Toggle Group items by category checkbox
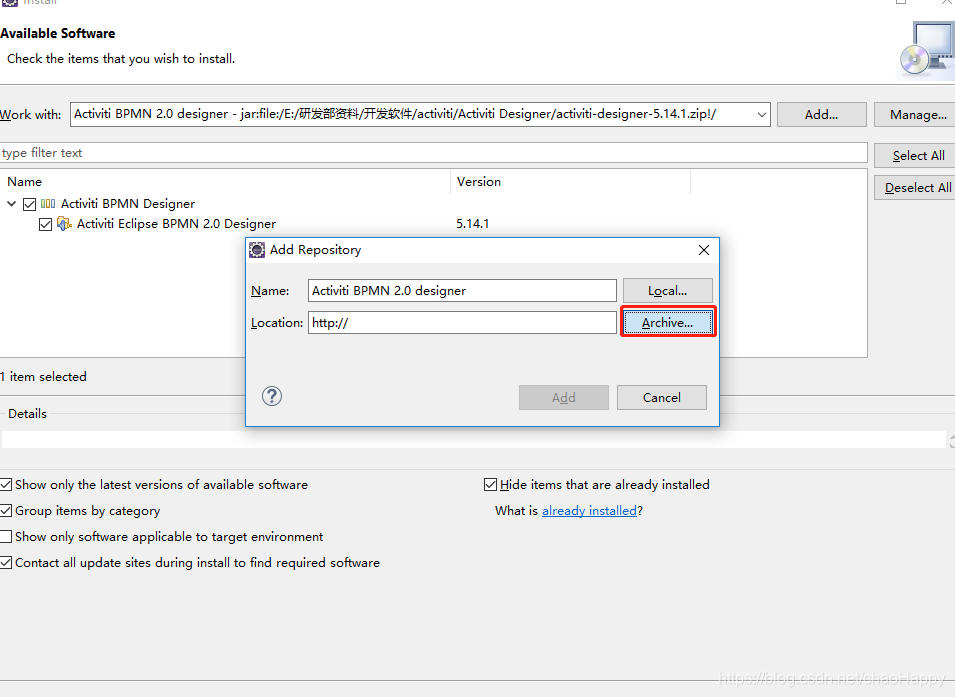Image resolution: width=955 pixels, height=697 pixels. [6, 511]
